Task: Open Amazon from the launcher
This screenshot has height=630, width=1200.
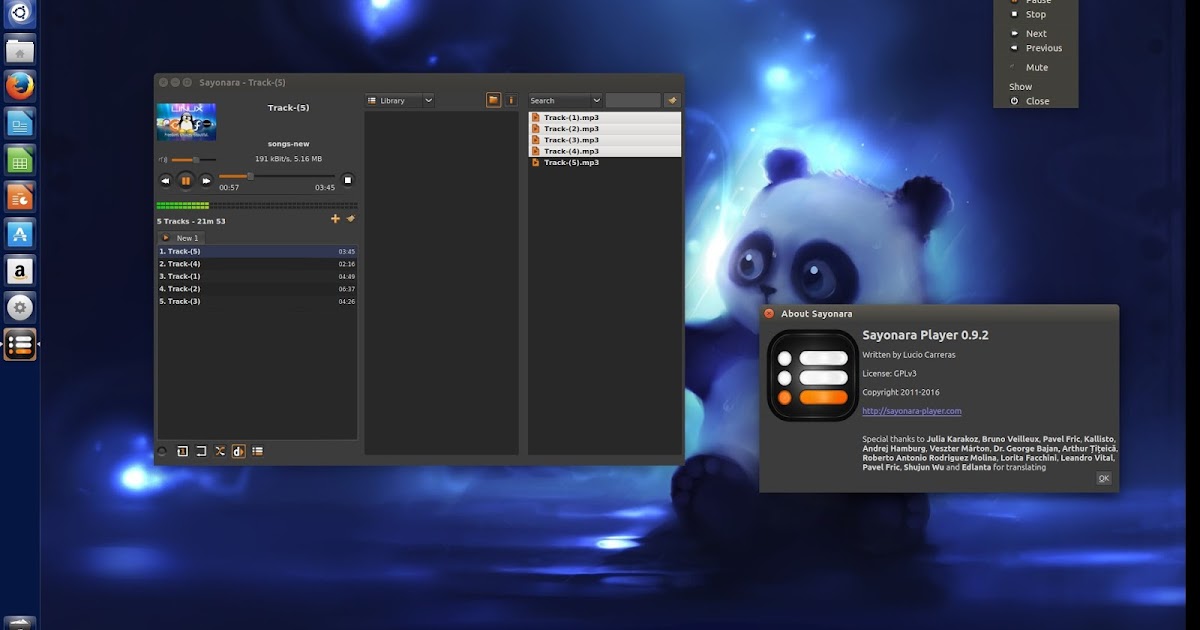Action: click(x=20, y=271)
